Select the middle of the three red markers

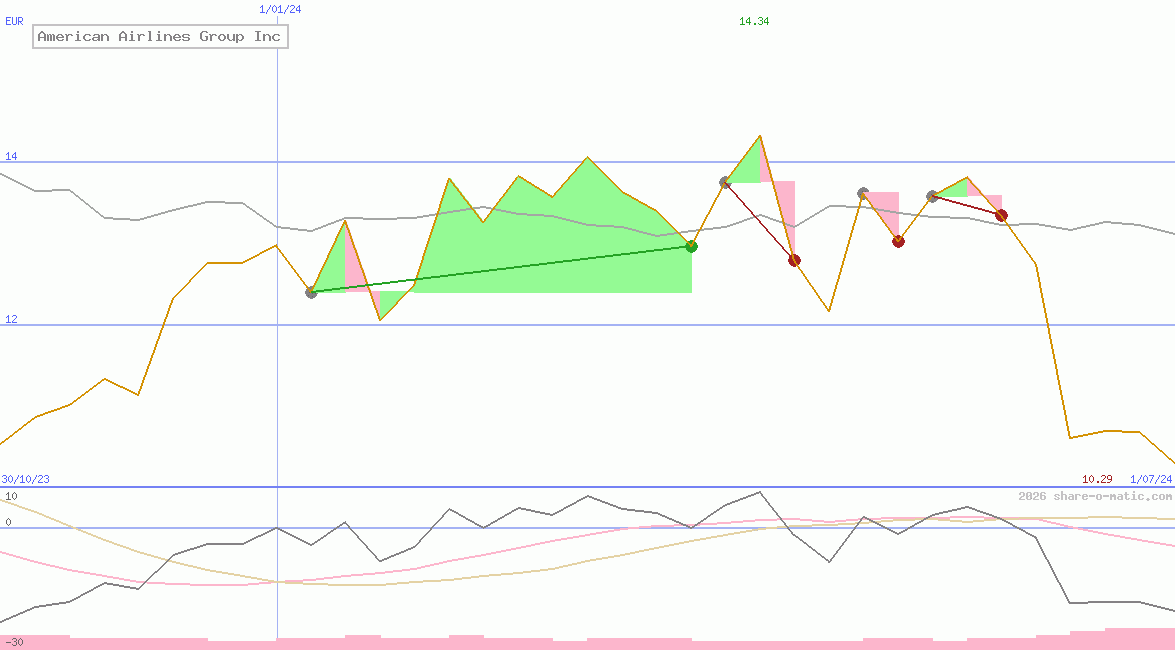tap(898, 241)
